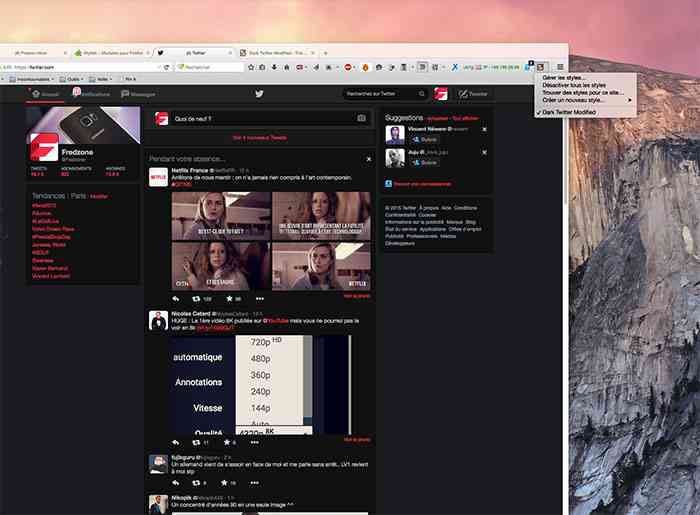The width and height of the screenshot is (700, 515).
Task: Click the Netflix France avatar
Action: click(x=158, y=177)
